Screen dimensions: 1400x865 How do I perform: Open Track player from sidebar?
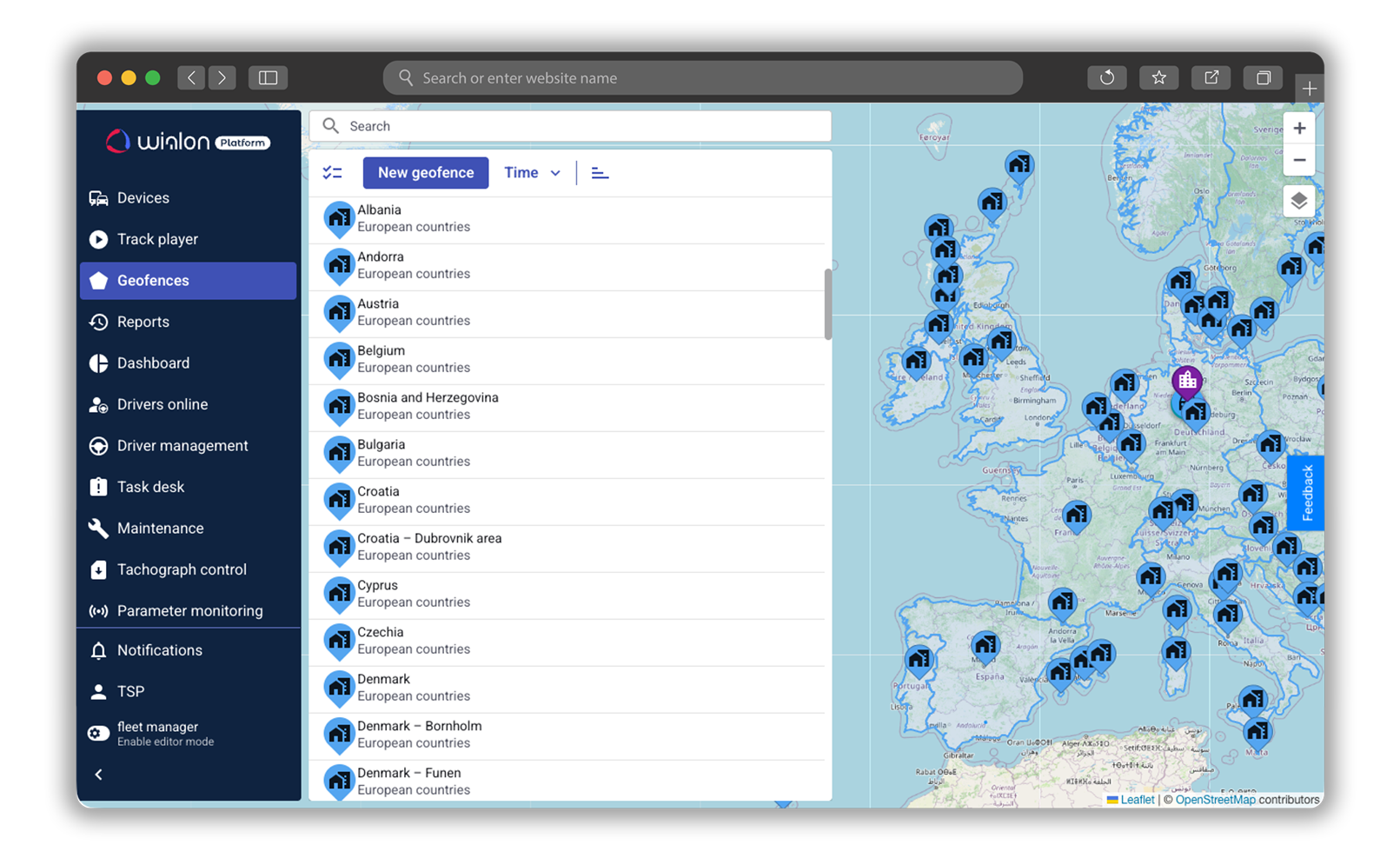point(188,239)
